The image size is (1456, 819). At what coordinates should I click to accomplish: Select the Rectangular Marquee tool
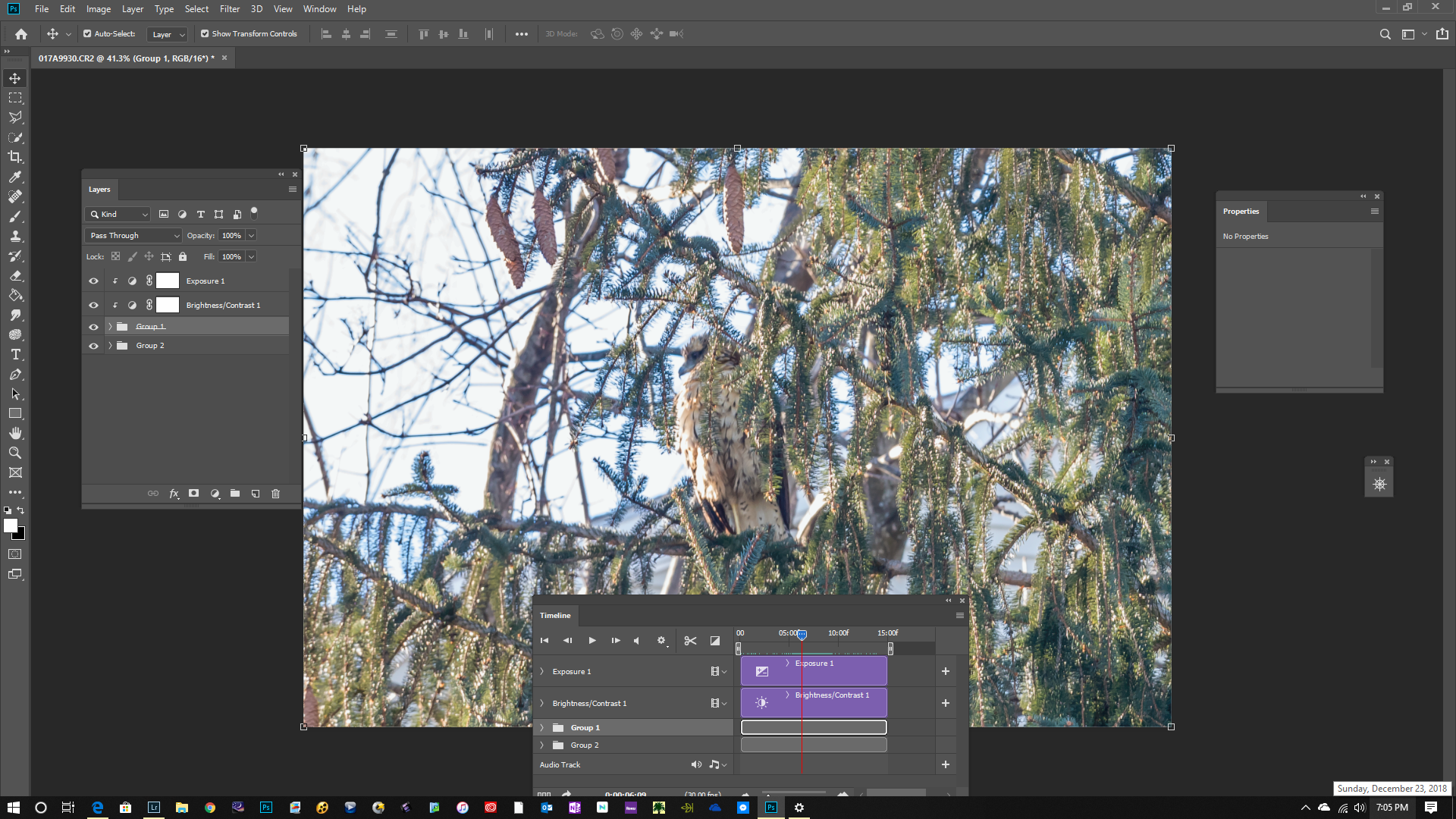(x=15, y=98)
